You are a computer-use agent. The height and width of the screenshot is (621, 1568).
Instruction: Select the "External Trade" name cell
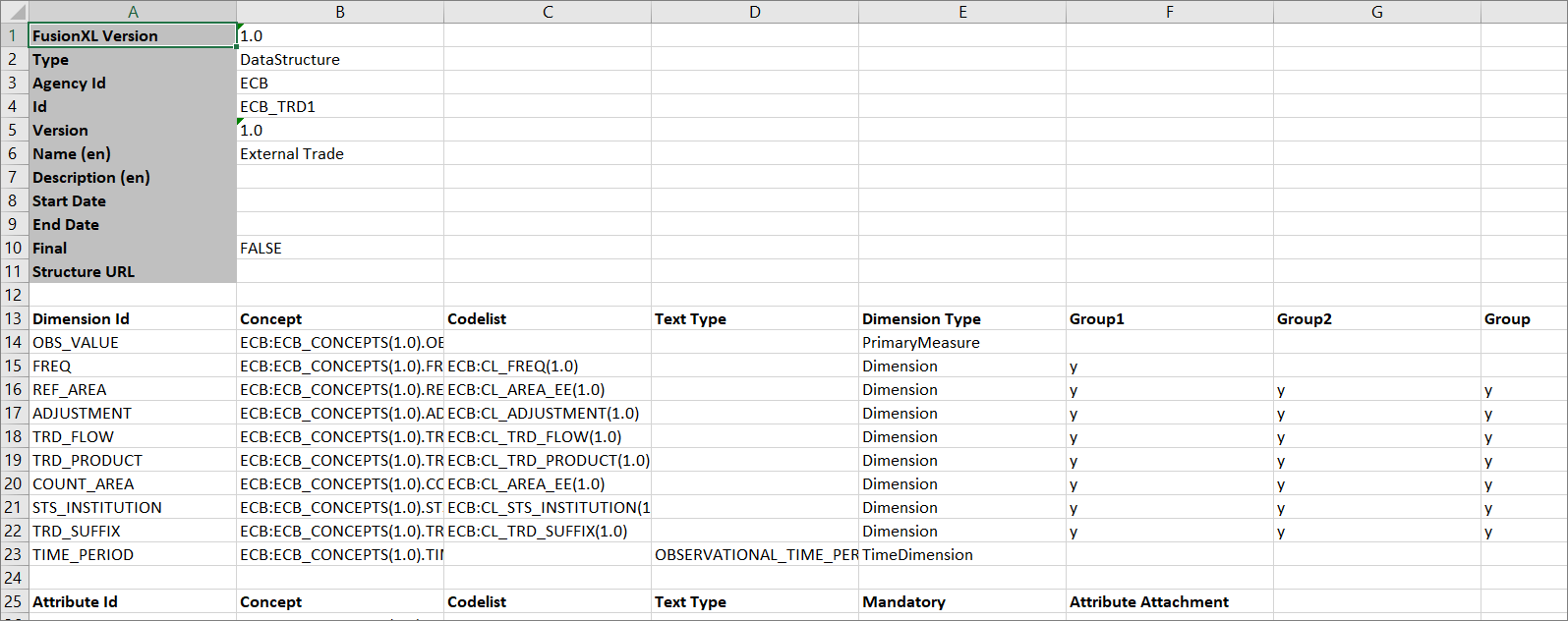click(x=339, y=154)
